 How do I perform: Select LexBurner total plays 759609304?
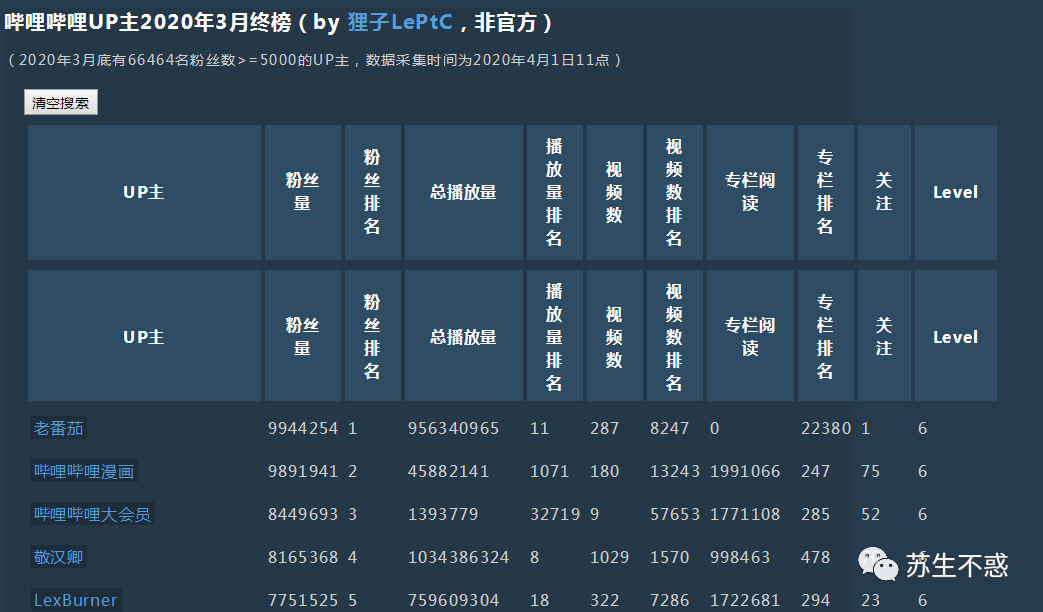click(x=453, y=600)
